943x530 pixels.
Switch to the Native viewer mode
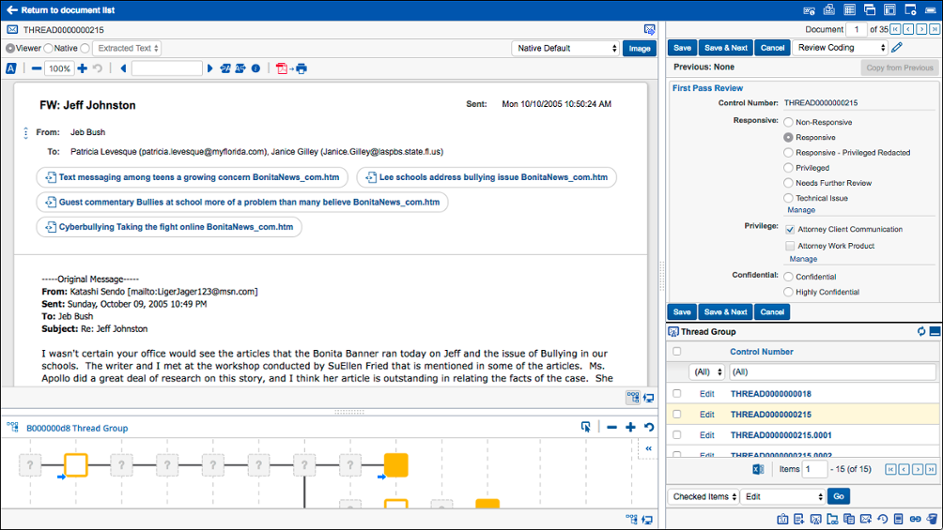coord(48,48)
